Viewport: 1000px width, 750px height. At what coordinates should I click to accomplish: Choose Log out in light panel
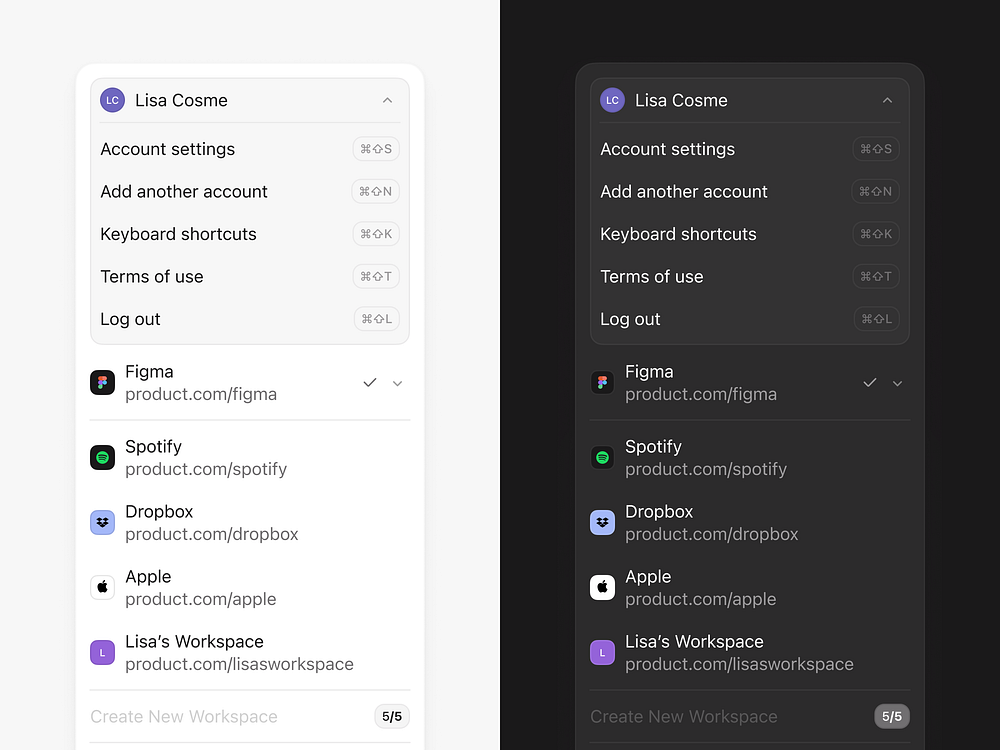[x=130, y=319]
